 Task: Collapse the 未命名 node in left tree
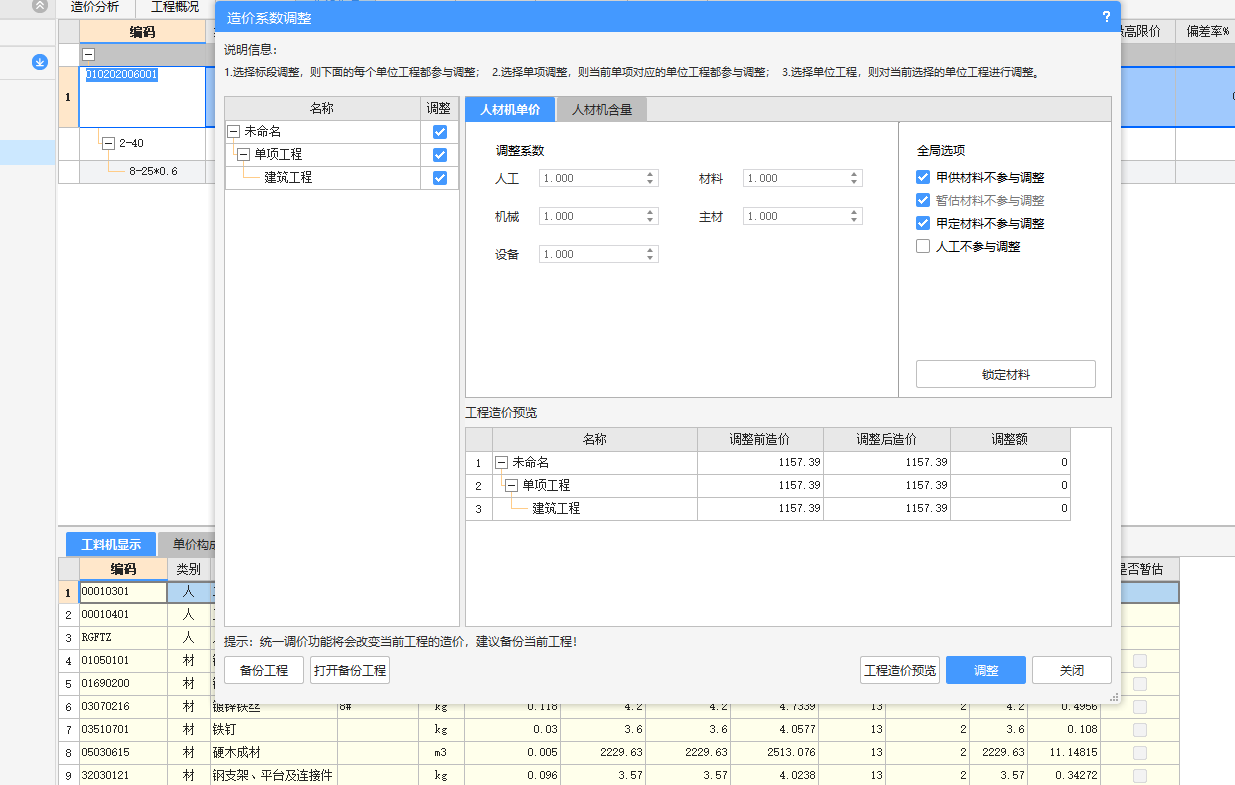[234, 131]
